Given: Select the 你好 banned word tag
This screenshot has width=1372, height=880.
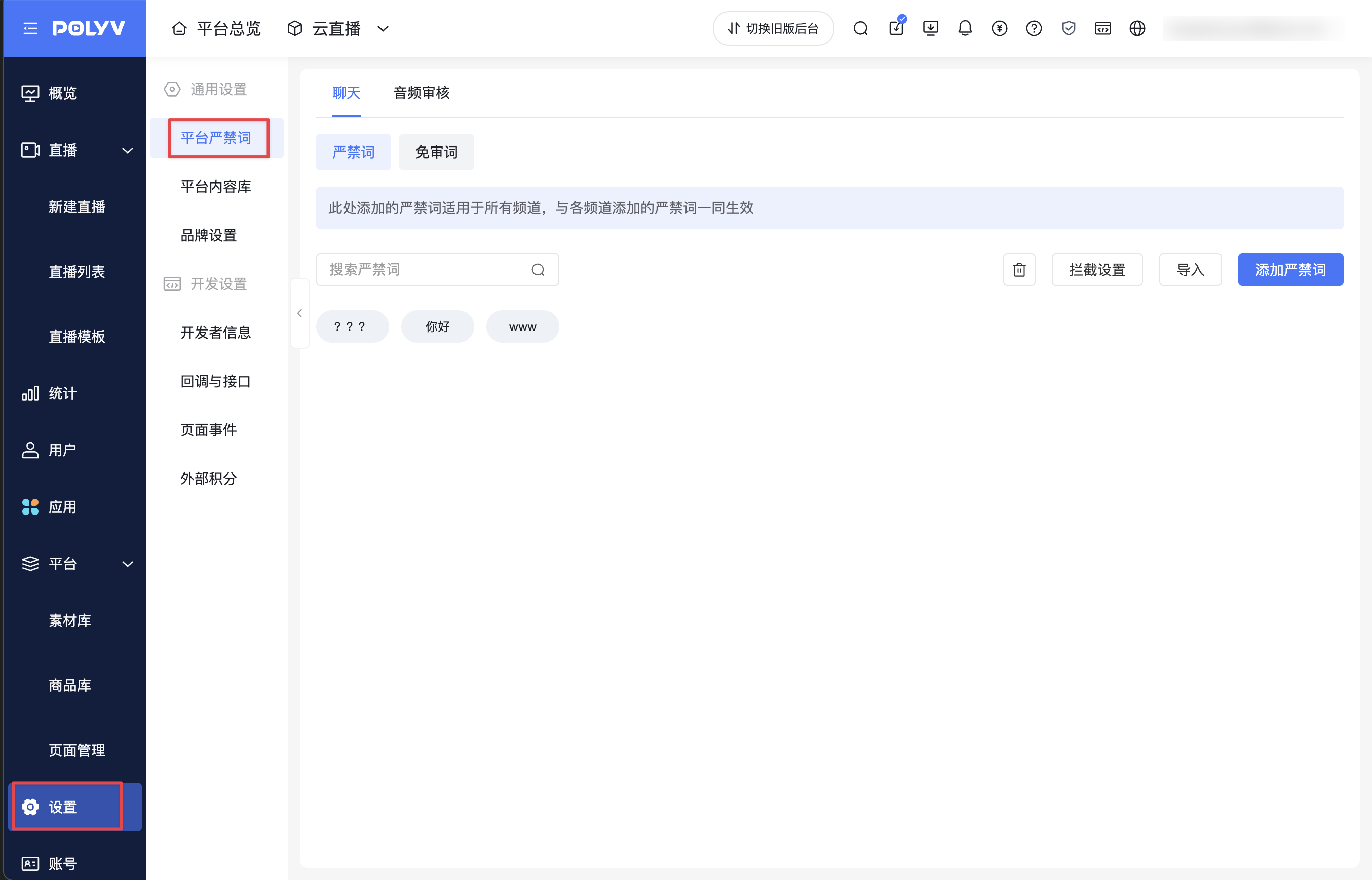Looking at the screenshot, I should point(437,326).
